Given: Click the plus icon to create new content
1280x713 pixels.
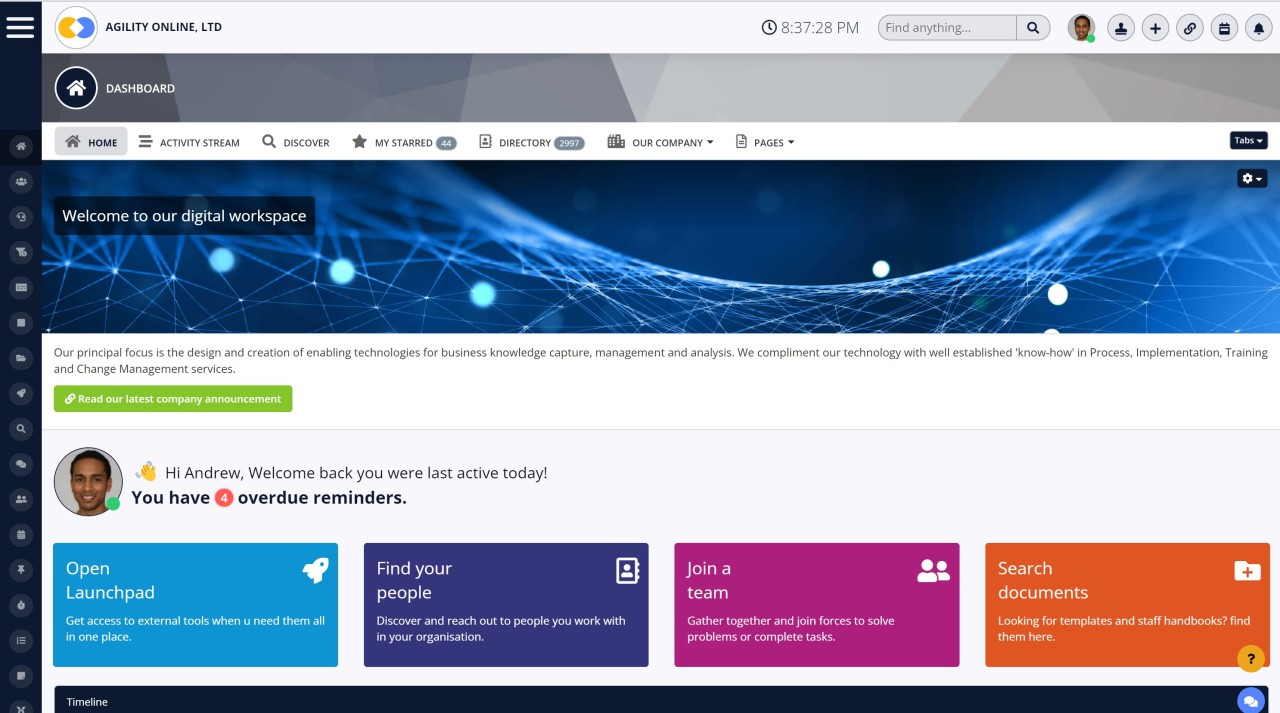Looking at the screenshot, I should point(1155,27).
